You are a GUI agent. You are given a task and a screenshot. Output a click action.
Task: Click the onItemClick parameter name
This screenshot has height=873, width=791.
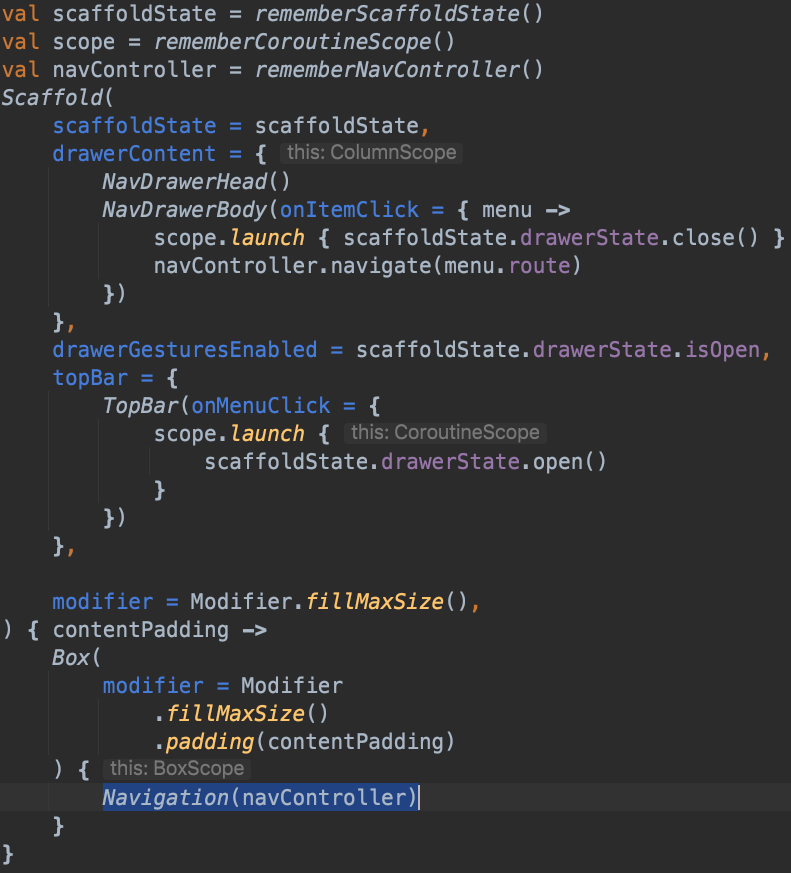pos(349,209)
